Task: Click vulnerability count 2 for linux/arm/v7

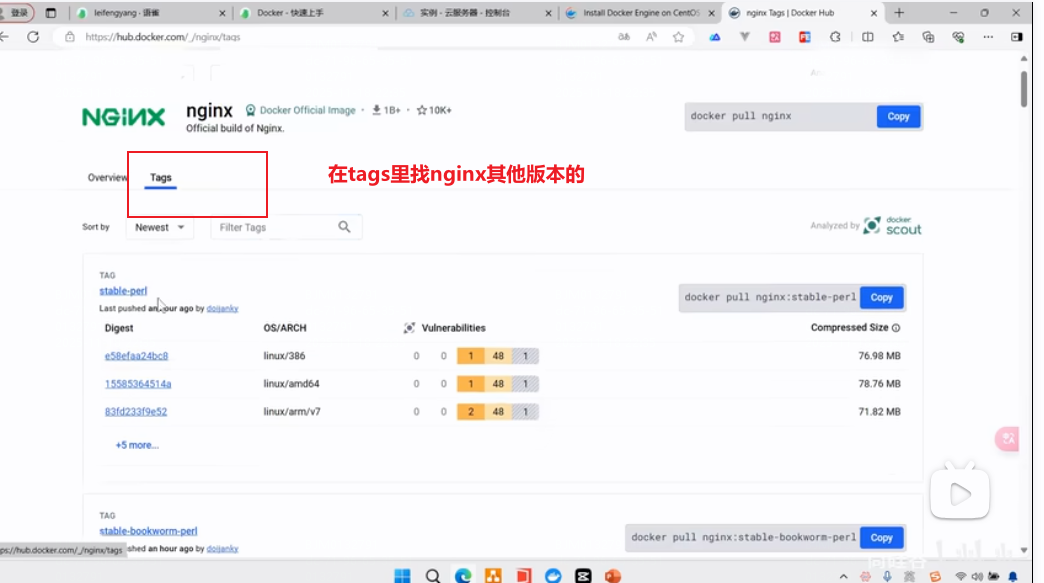Action: point(471,412)
